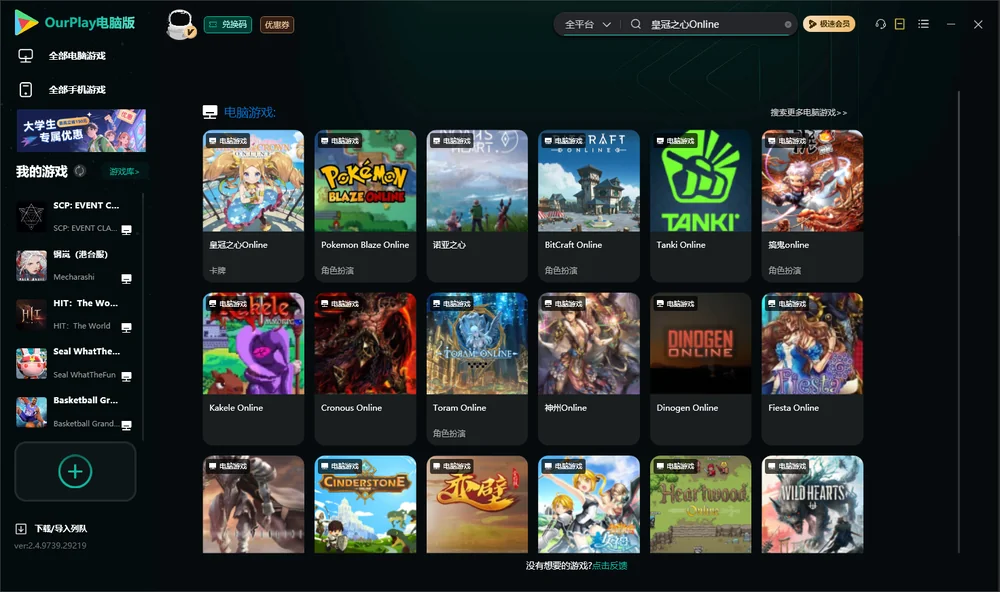
Task: Open the Heartwood Online card
Action: pos(700,504)
